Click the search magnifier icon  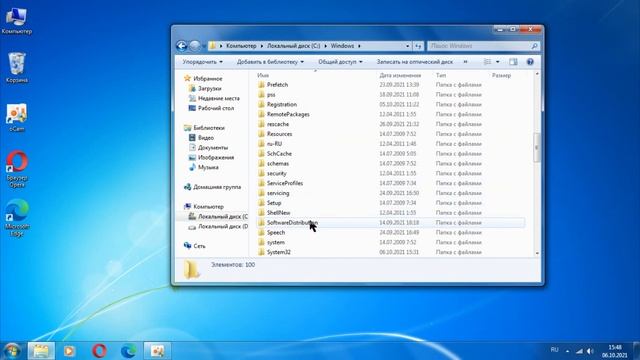[x=534, y=46]
